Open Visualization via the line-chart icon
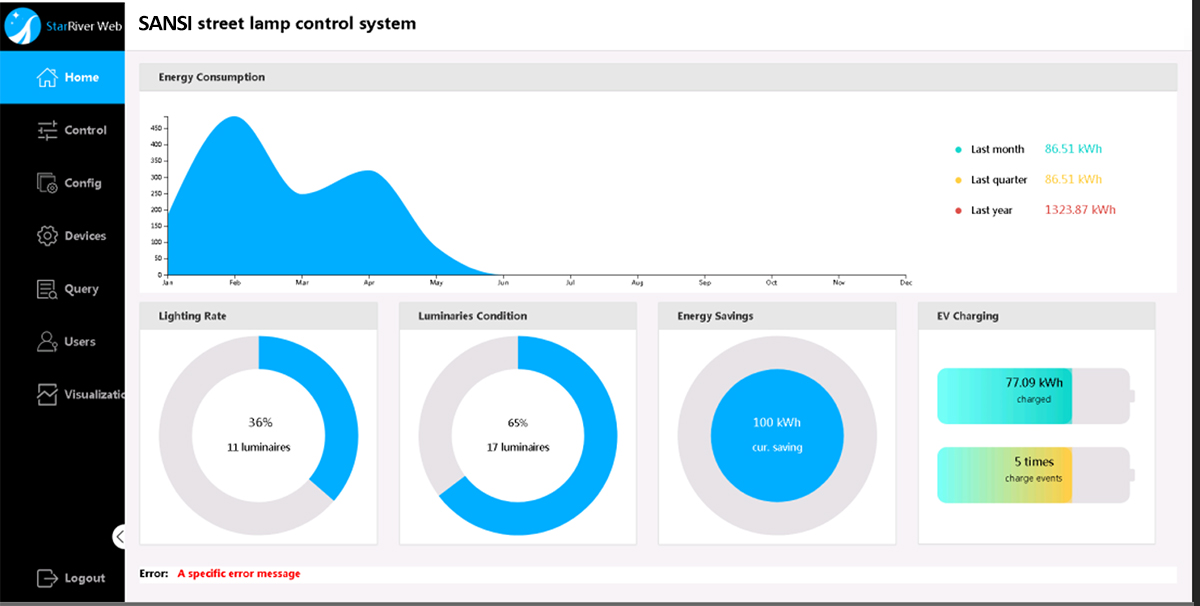Image resolution: width=1200 pixels, height=606 pixels. [x=47, y=394]
